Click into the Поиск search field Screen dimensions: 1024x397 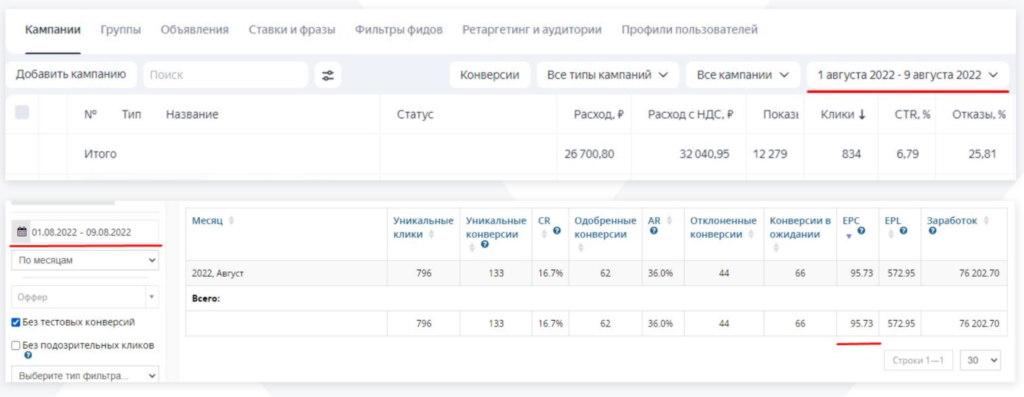pyautogui.click(x=225, y=75)
